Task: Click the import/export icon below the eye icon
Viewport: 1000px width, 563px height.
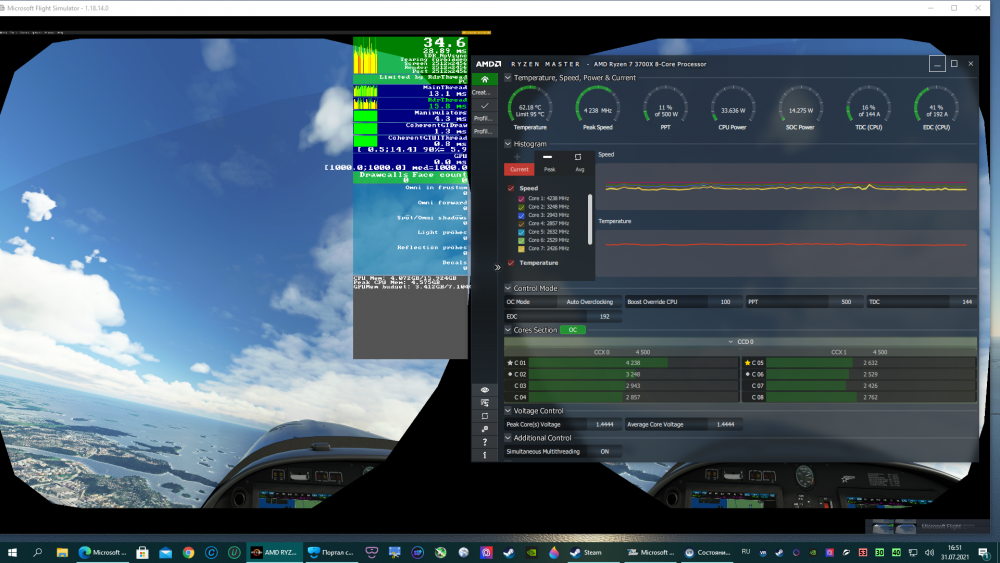Action: (x=485, y=403)
